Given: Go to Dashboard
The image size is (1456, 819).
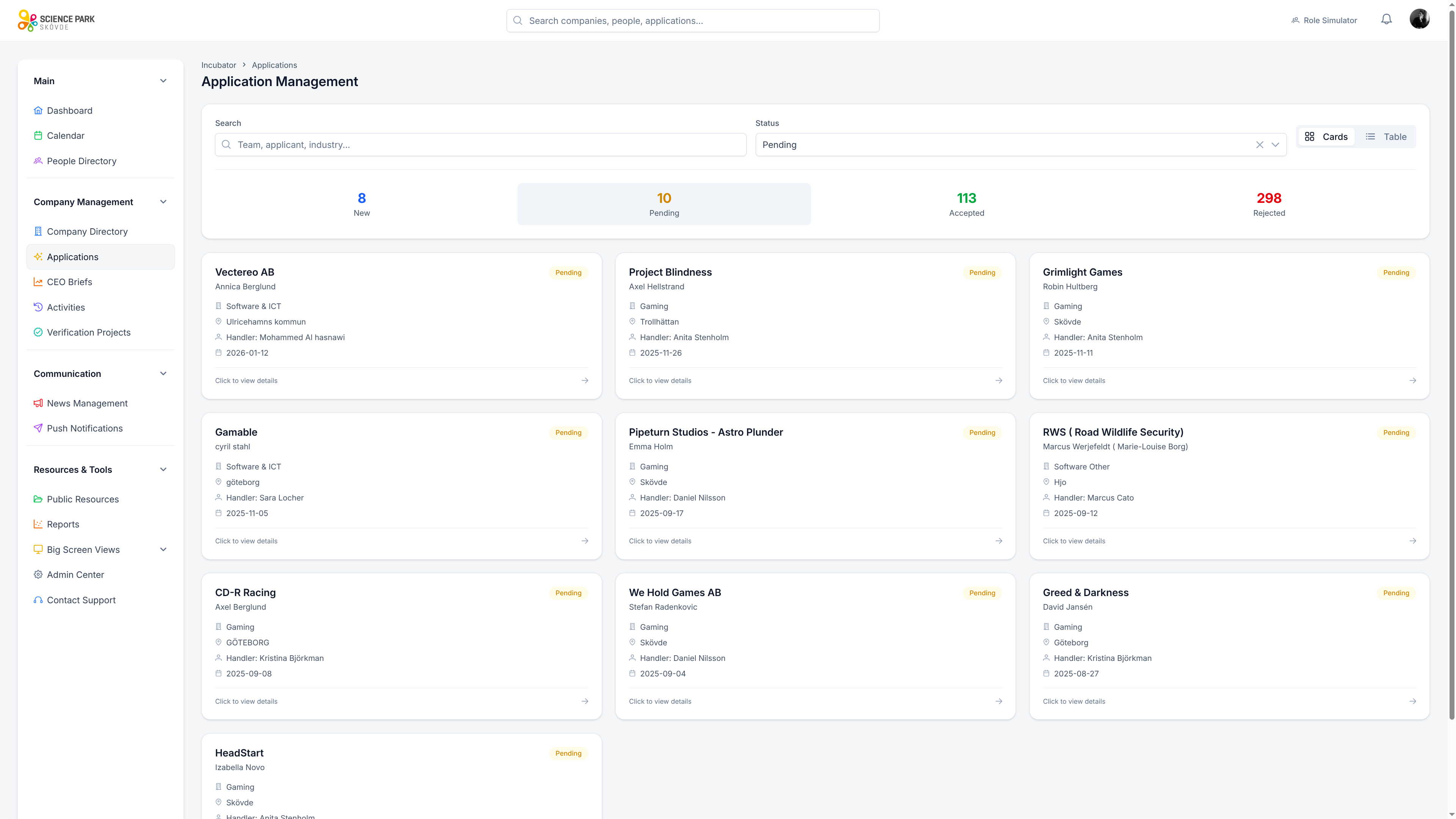Looking at the screenshot, I should click(100, 111).
